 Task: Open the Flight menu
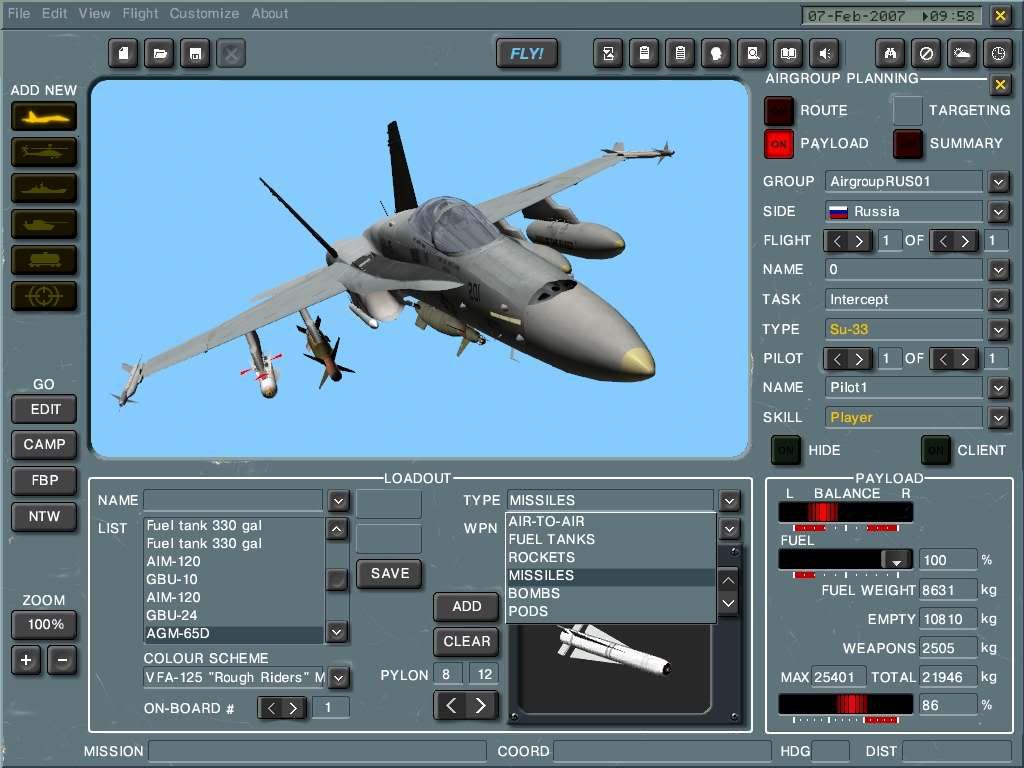pyautogui.click(x=140, y=14)
